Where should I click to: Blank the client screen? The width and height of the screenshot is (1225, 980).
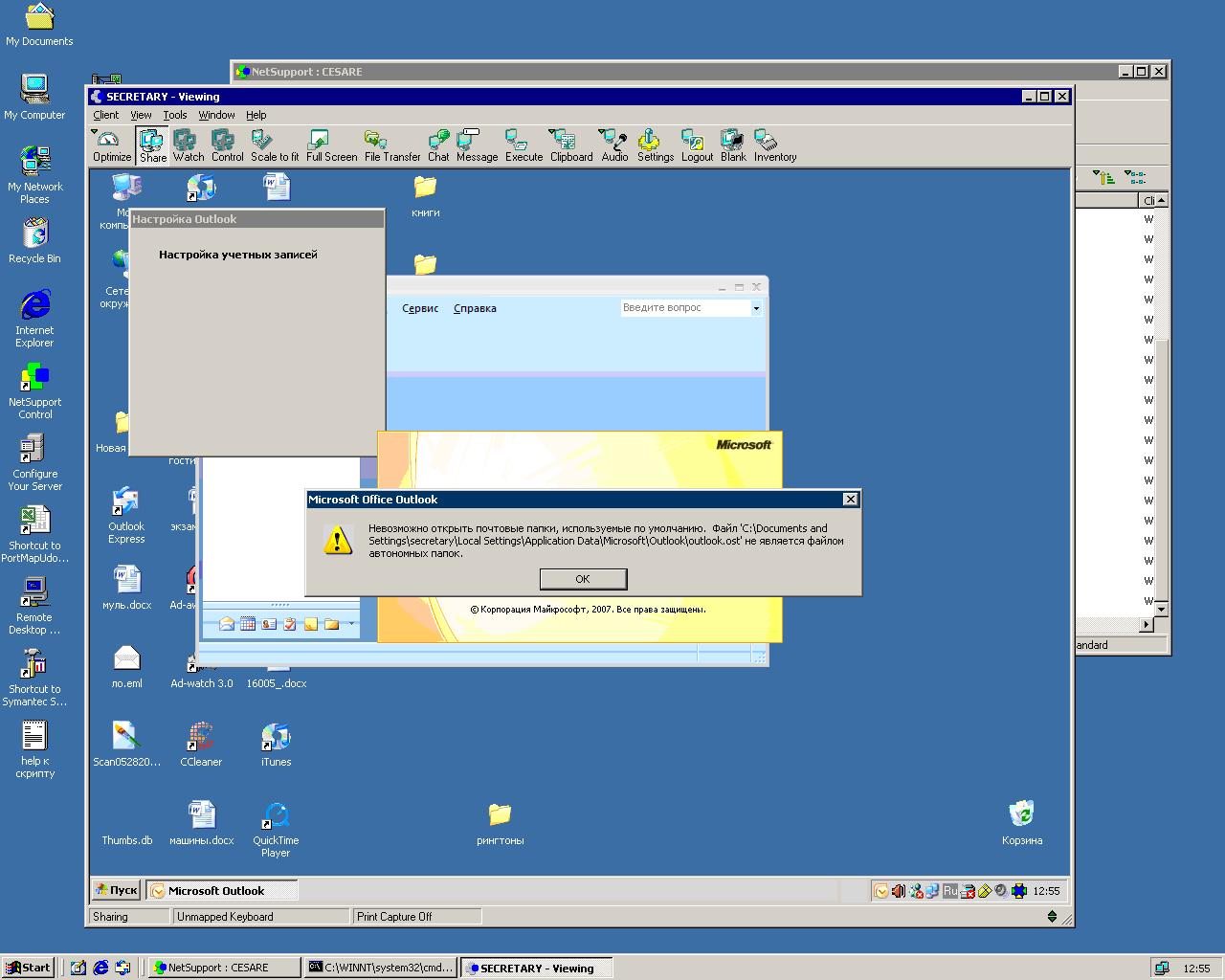tap(733, 145)
